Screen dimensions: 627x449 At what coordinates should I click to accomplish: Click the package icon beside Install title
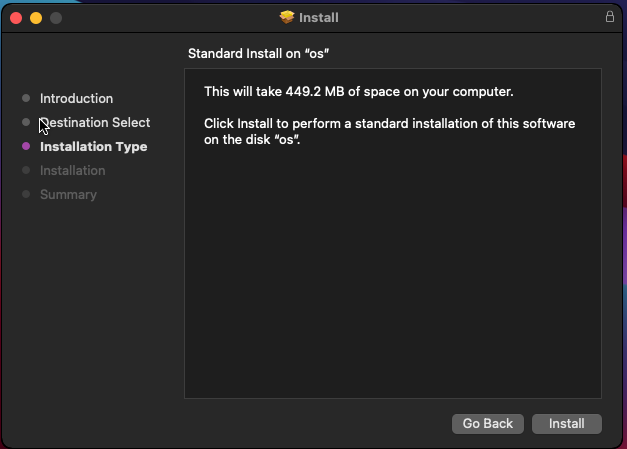click(x=287, y=17)
